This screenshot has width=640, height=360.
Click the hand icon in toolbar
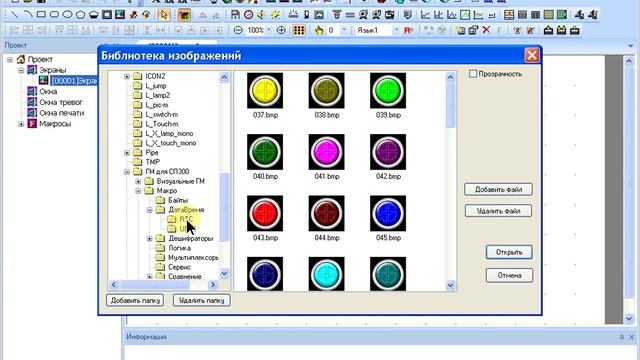pos(319,30)
